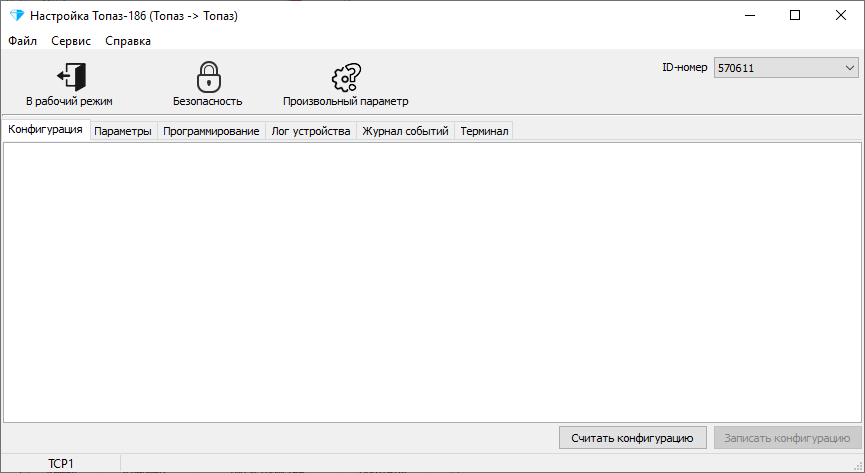Open the Справка menu
The image size is (865, 473).
pyautogui.click(x=128, y=41)
